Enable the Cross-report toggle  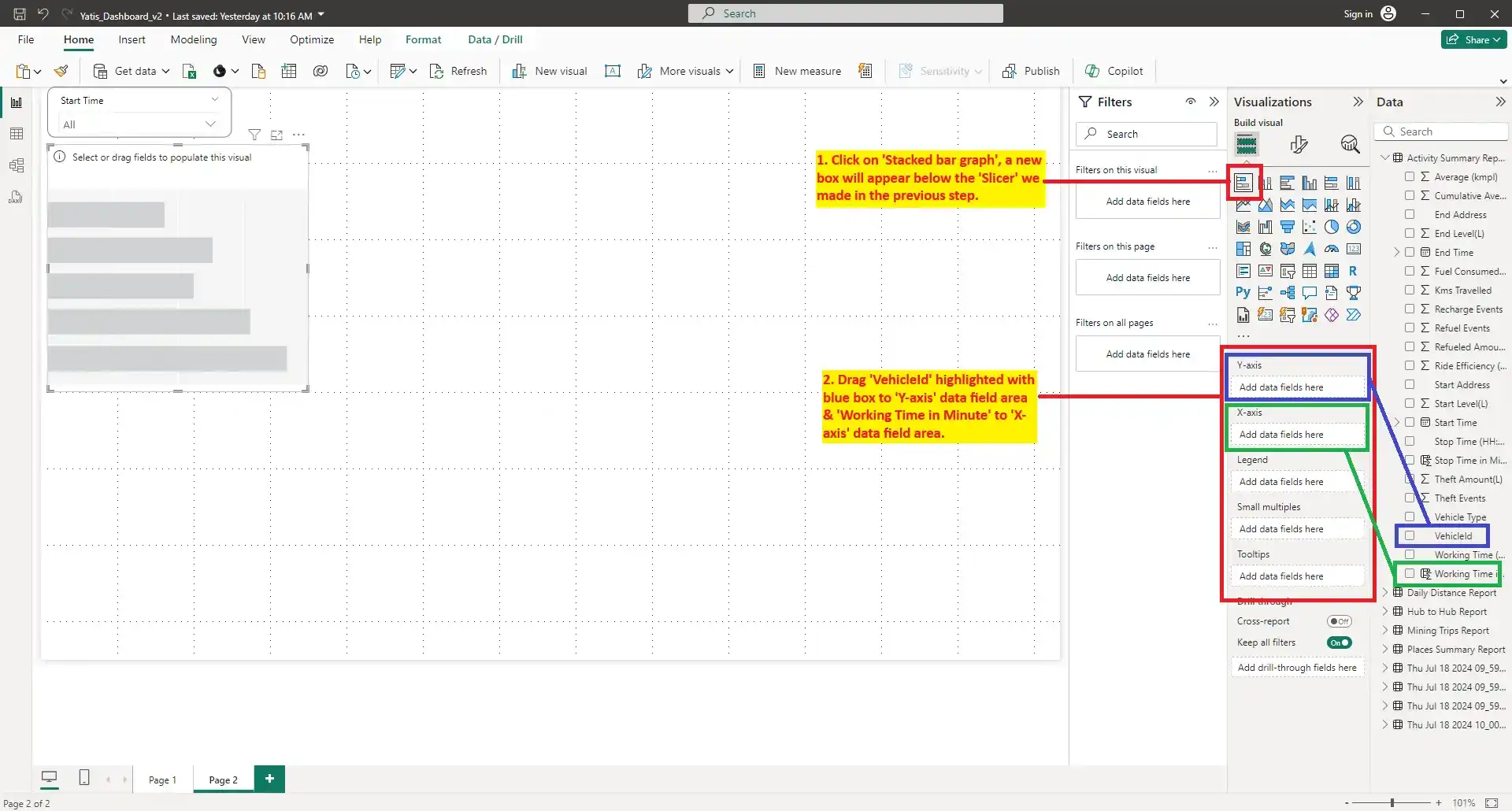tap(1339, 621)
